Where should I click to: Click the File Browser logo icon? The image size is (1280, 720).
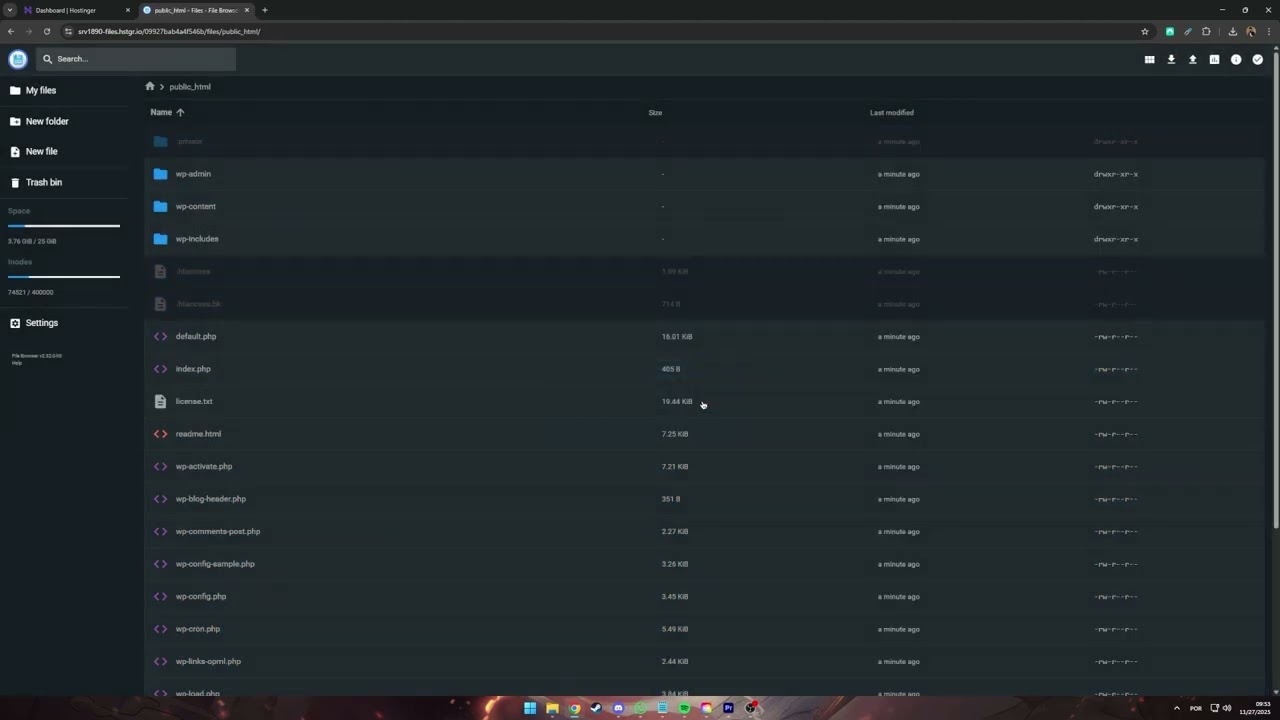click(18, 59)
